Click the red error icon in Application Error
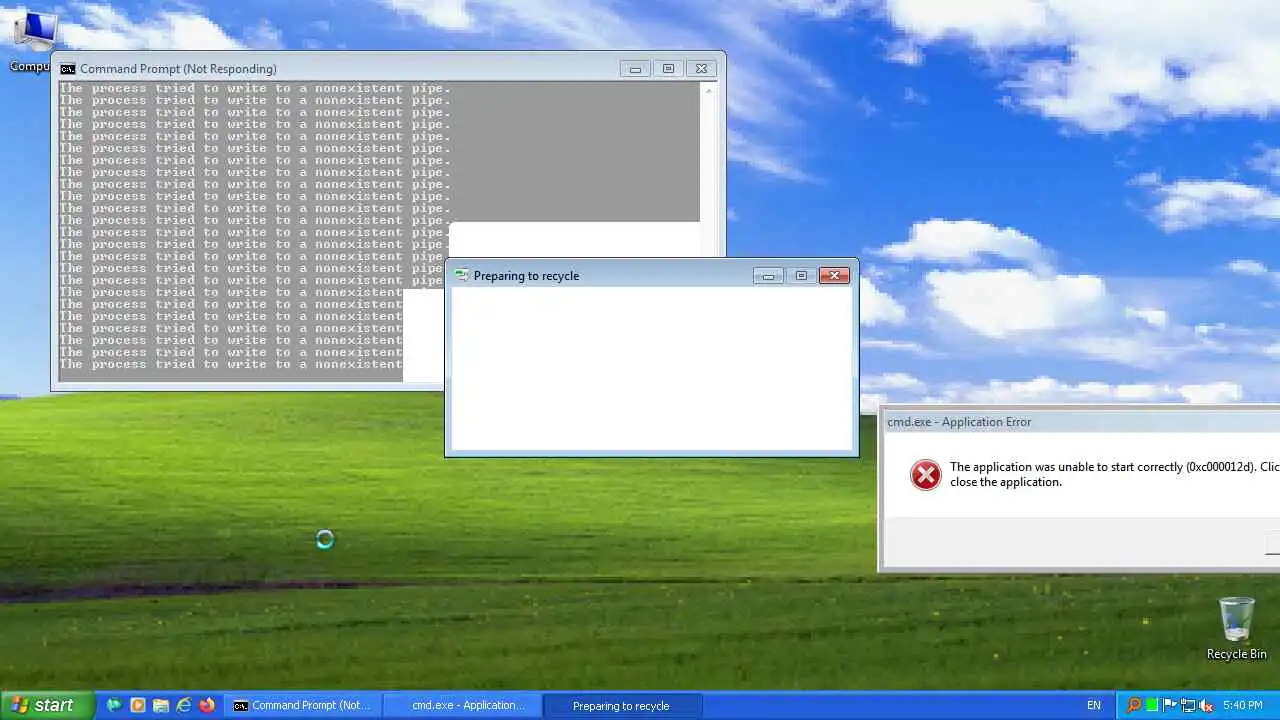Image resolution: width=1280 pixels, height=720 pixels. pyautogui.click(x=926, y=474)
